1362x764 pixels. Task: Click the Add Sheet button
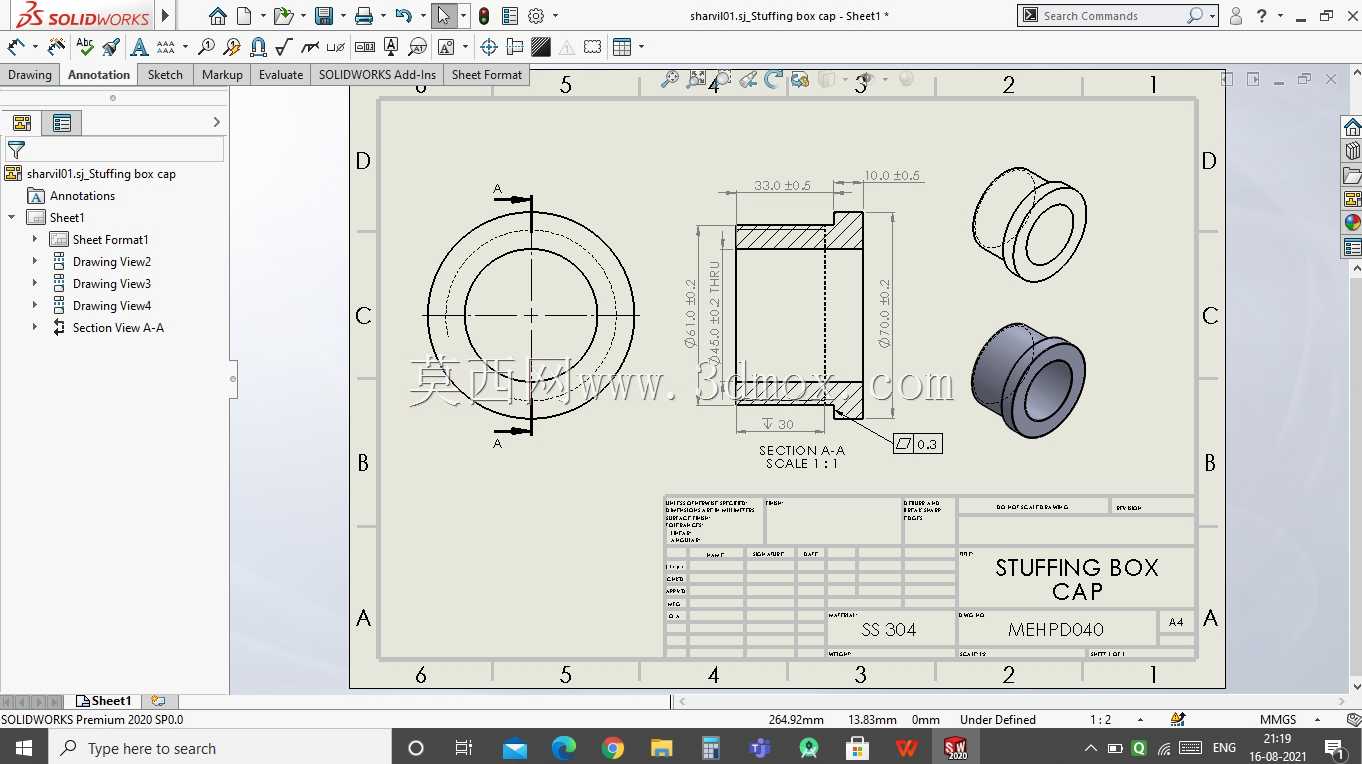click(x=158, y=701)
